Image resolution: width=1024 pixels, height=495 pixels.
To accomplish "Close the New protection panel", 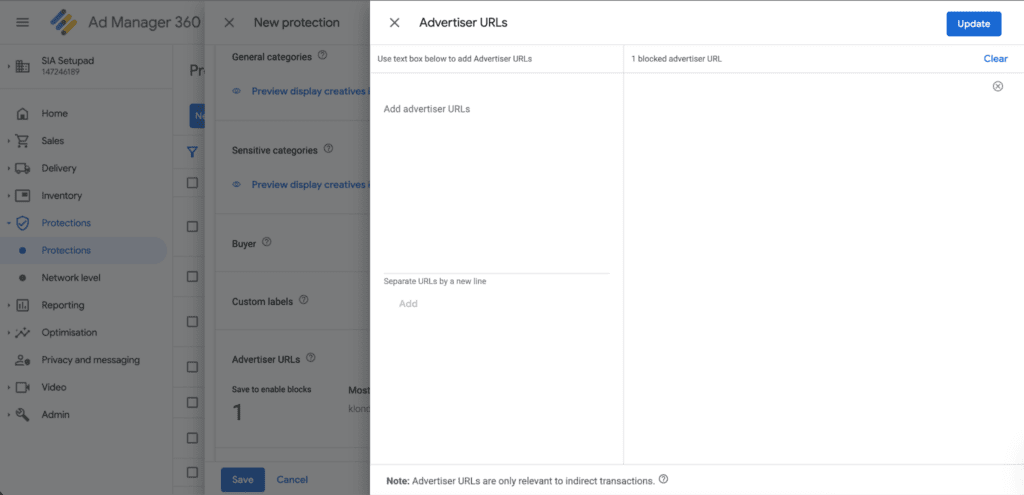I will point(229,22).
